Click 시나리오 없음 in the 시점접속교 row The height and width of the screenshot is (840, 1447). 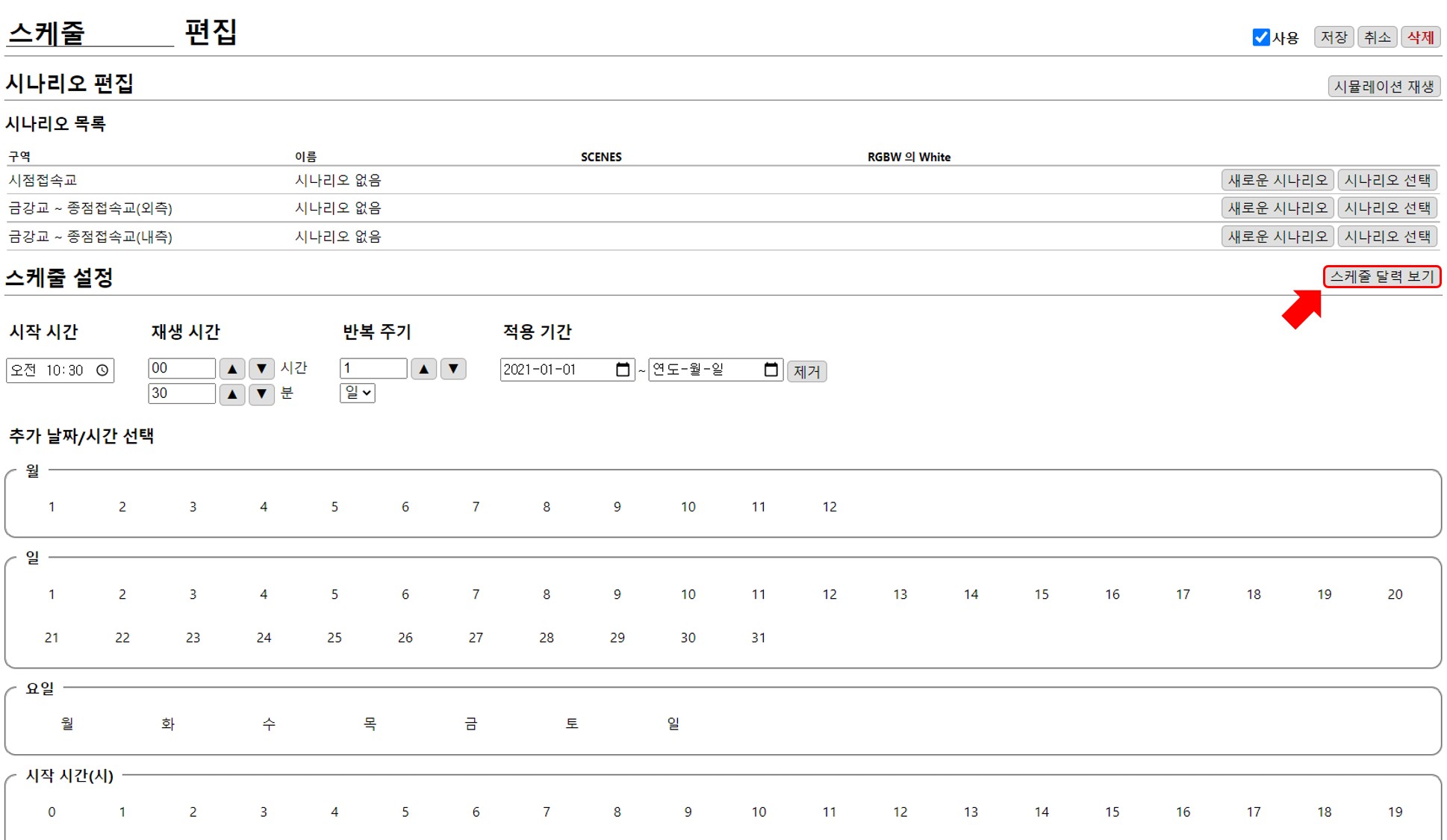pyautogui.click(x=337, y=180)
